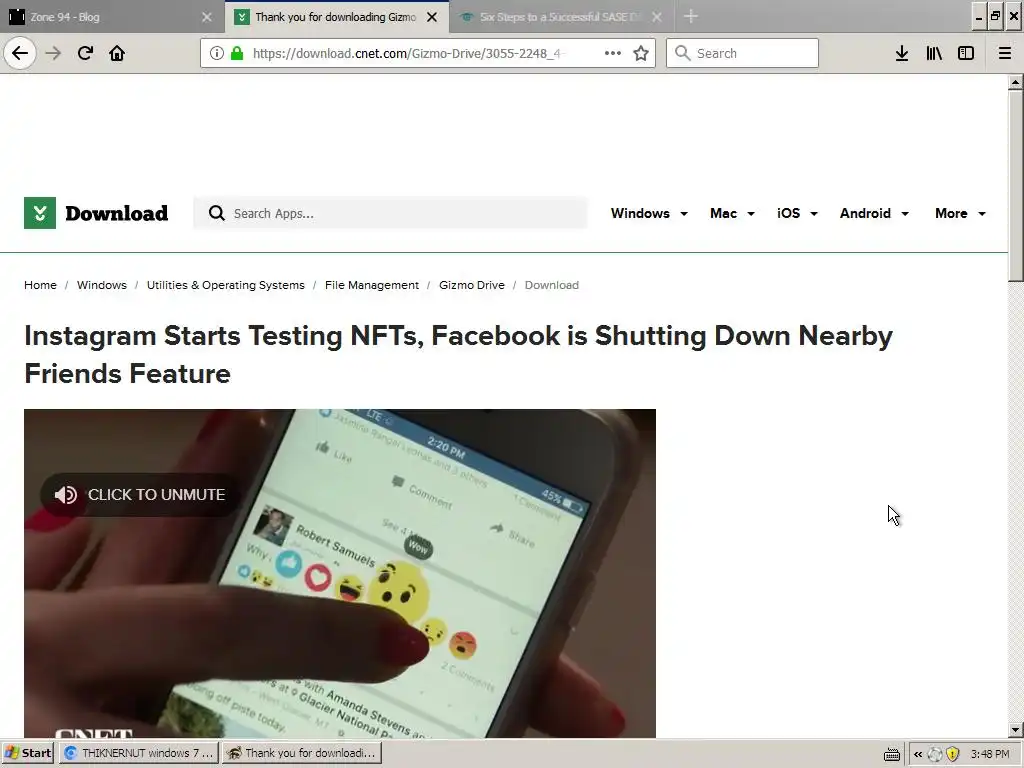The width and height of the screenshot is (1024, 768).
Task: Click the yellow security shield tray icon
Action: (953, 754)
